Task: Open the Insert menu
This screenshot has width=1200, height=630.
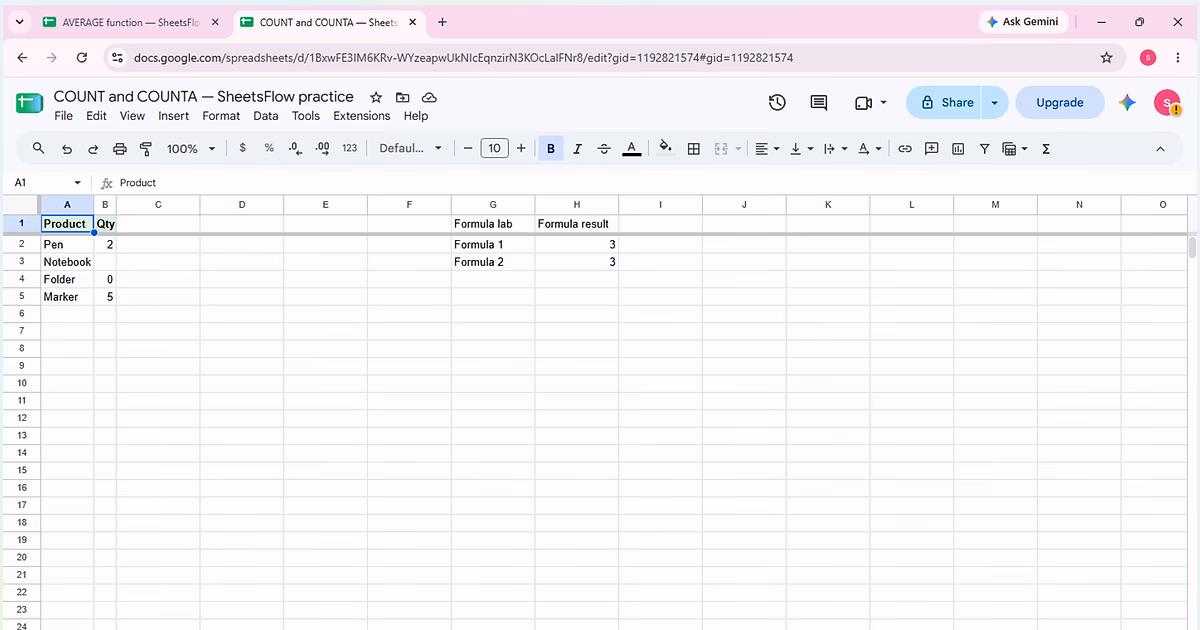Action: tap(173, 116)
